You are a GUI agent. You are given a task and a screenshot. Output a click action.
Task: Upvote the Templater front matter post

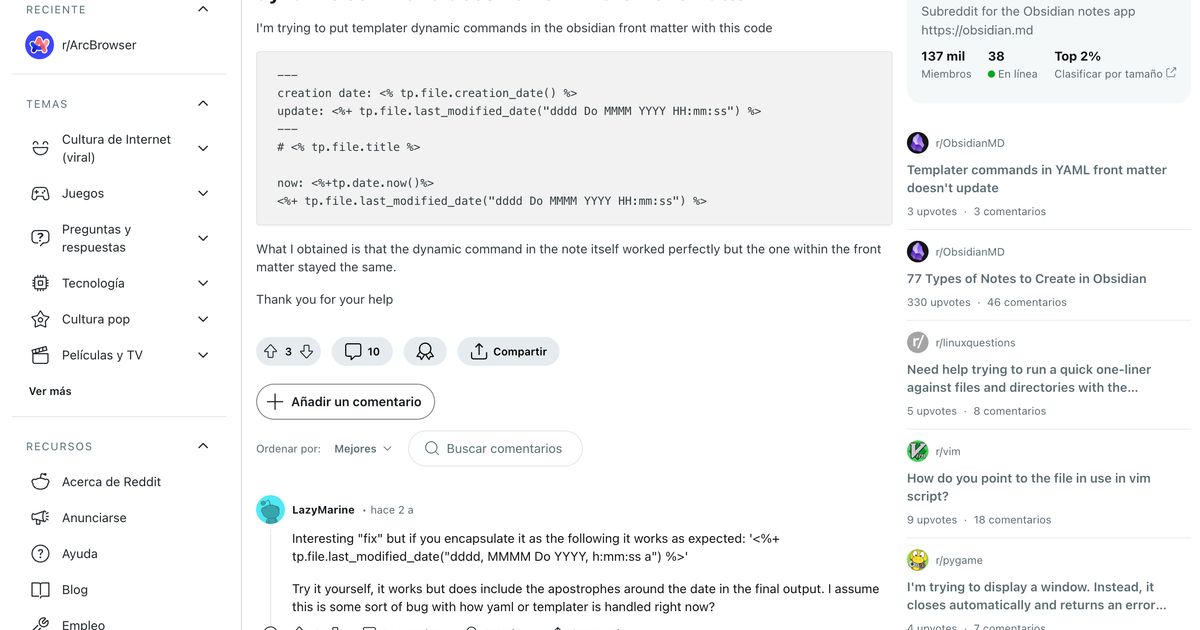point(270,351)
